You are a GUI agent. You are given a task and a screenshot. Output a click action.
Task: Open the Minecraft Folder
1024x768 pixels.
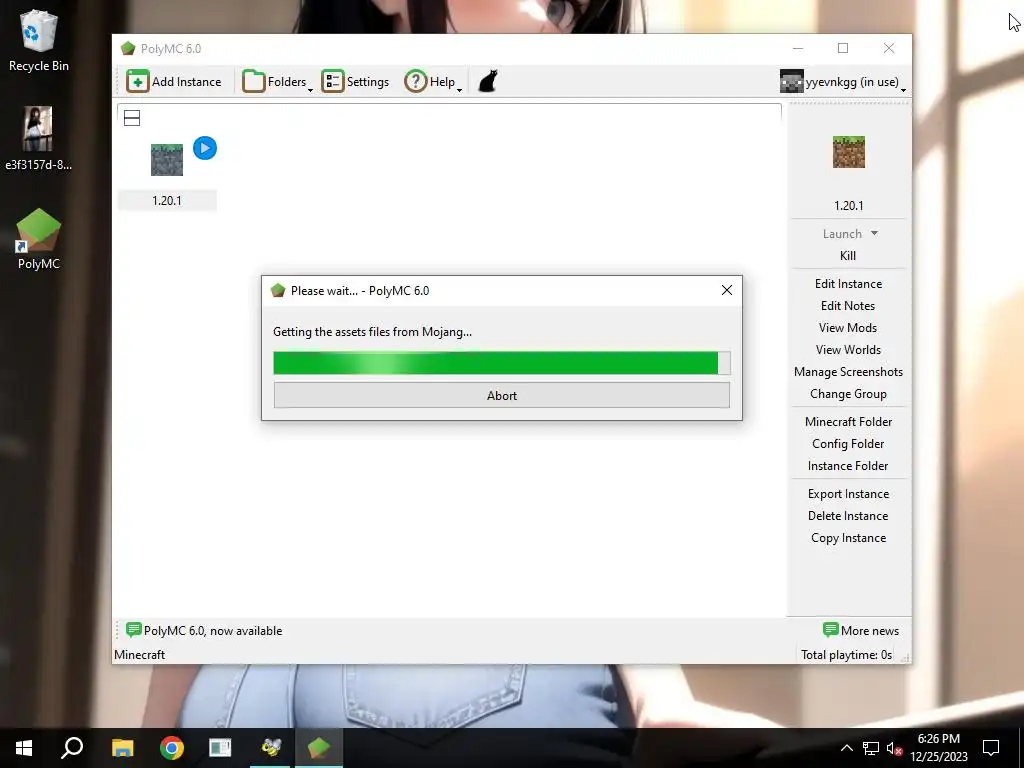click(848, 422)
